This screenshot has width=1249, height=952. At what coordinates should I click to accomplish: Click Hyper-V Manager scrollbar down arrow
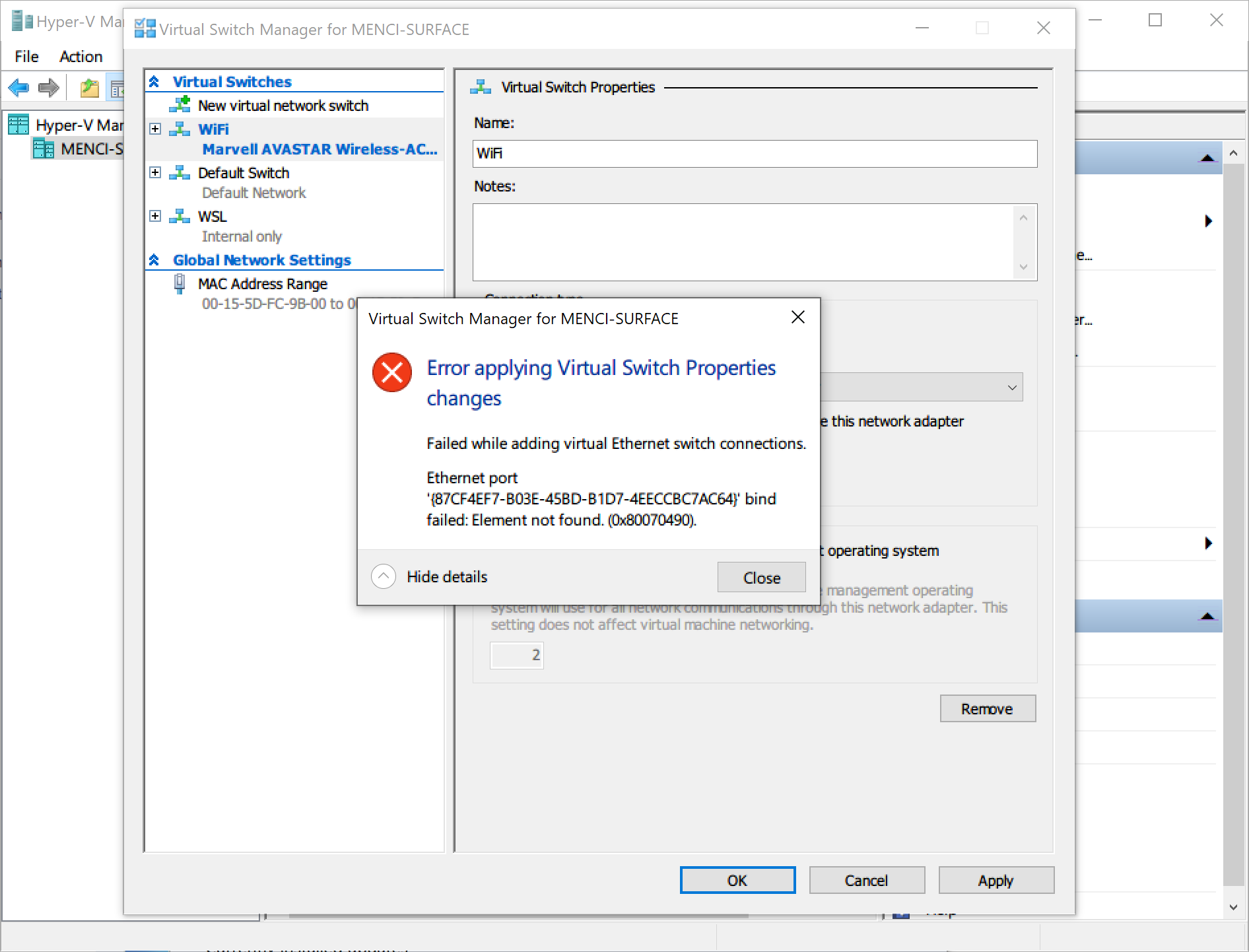[1233, 907]
